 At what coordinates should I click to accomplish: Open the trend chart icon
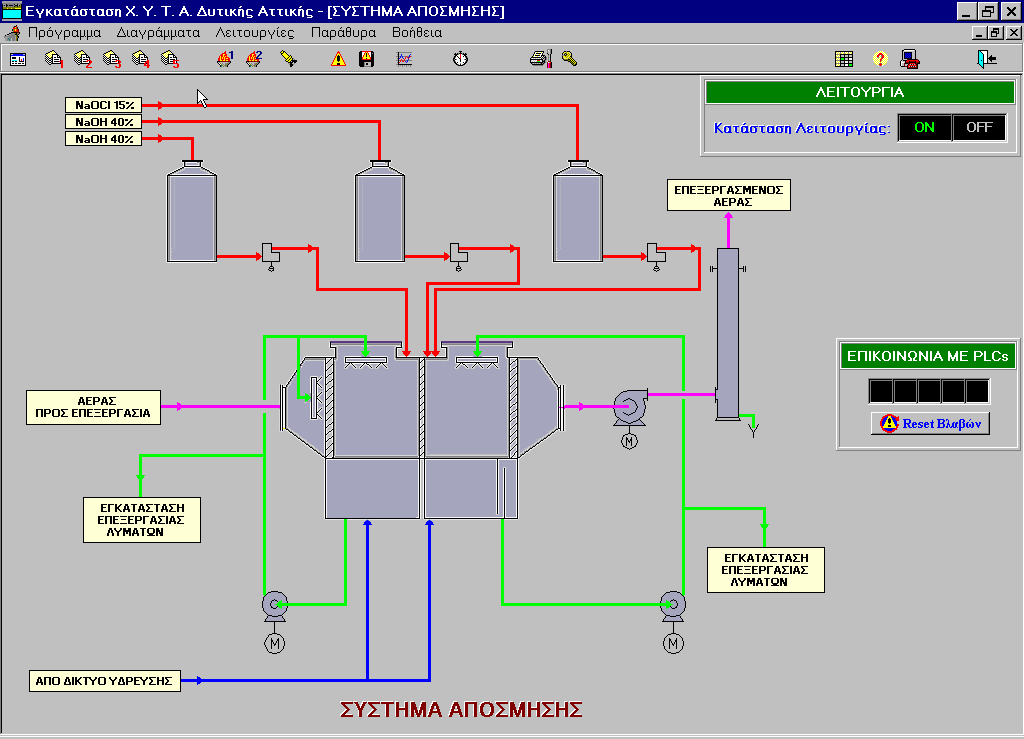405,59
